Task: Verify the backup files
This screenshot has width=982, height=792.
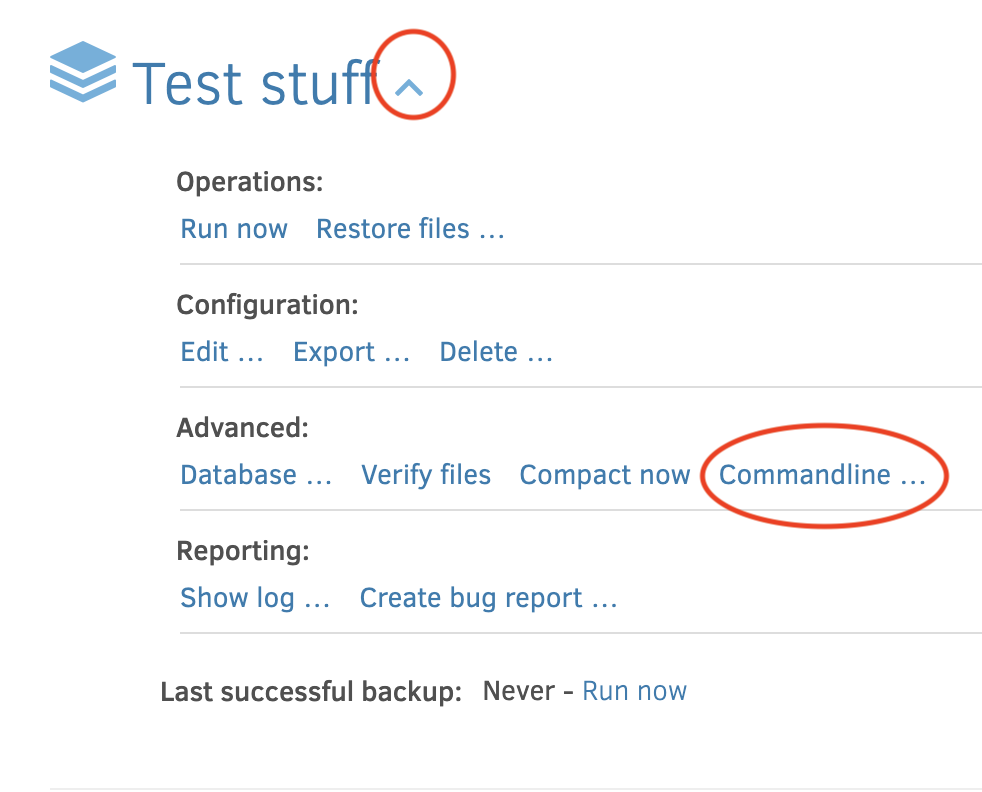Action: [x=426, y=474]
